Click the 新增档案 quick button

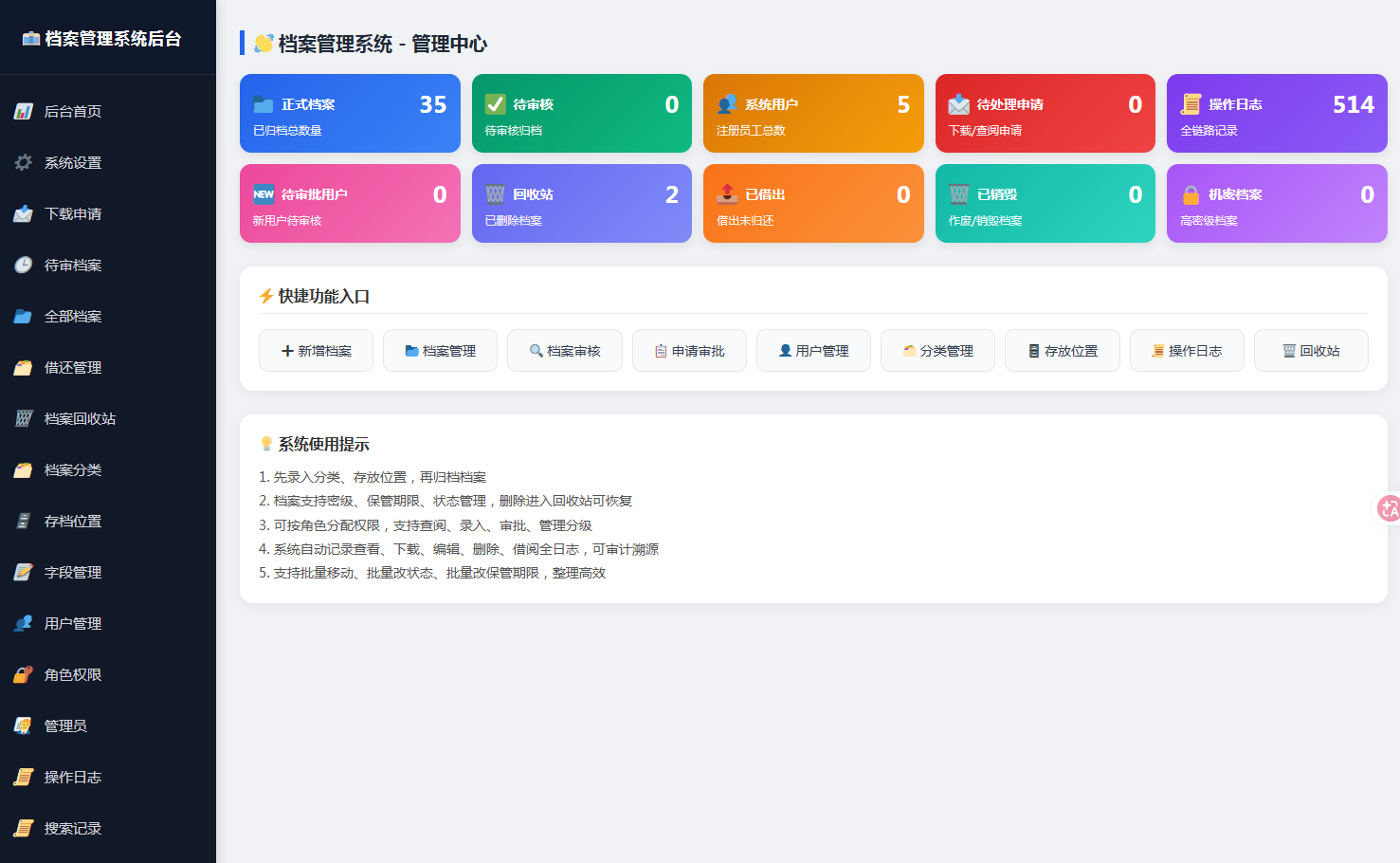(316, 351)
